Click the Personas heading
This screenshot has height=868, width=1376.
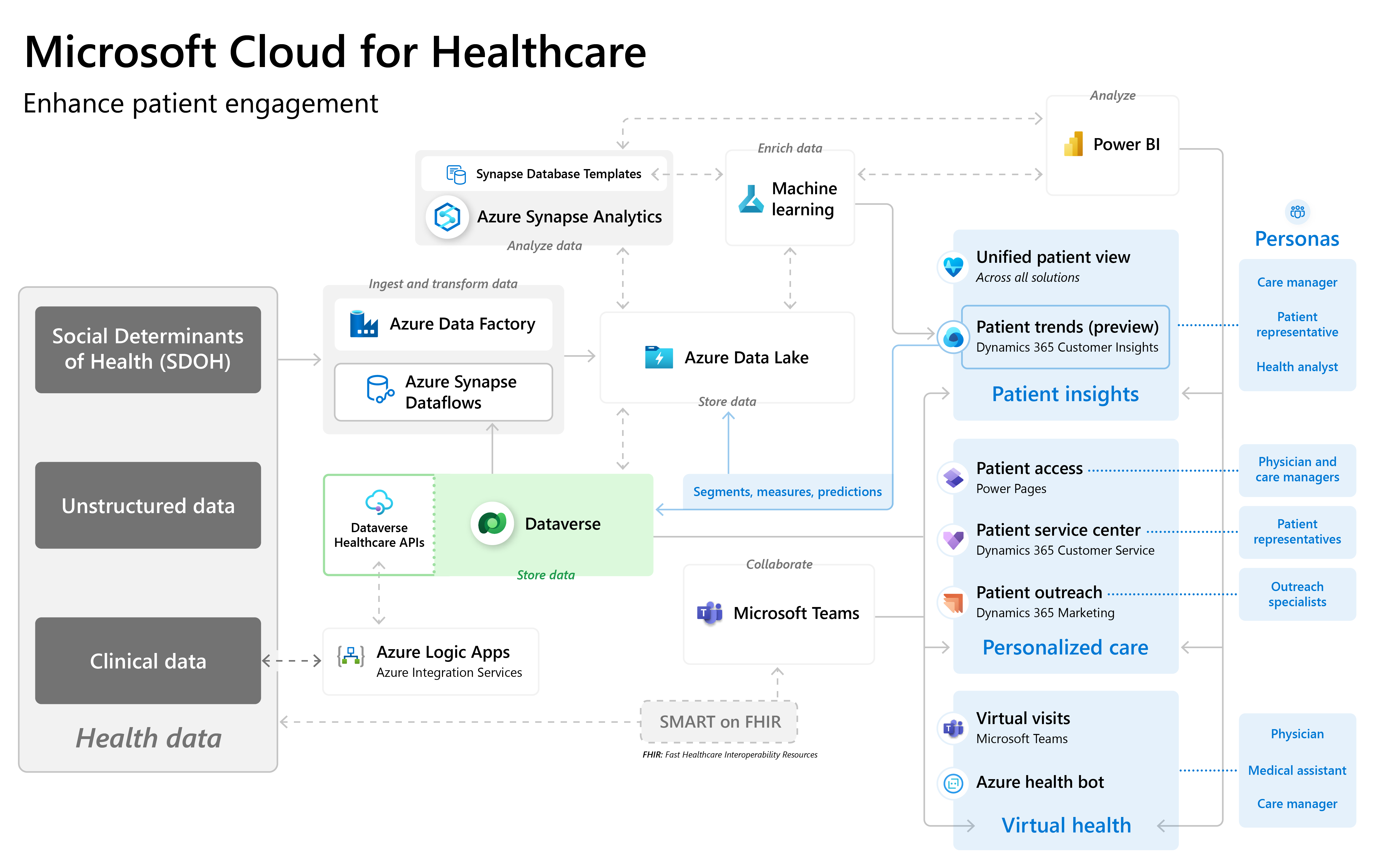(x=1297, y=239)
